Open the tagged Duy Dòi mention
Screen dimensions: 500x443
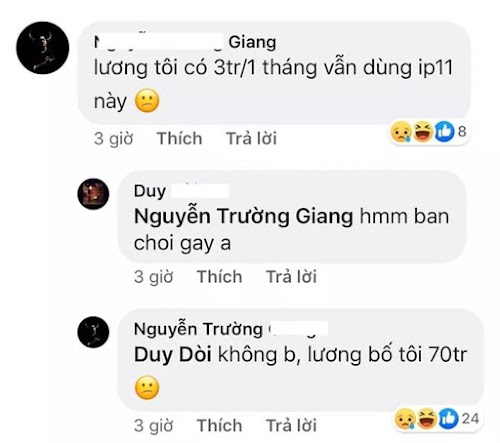point(173,355)
